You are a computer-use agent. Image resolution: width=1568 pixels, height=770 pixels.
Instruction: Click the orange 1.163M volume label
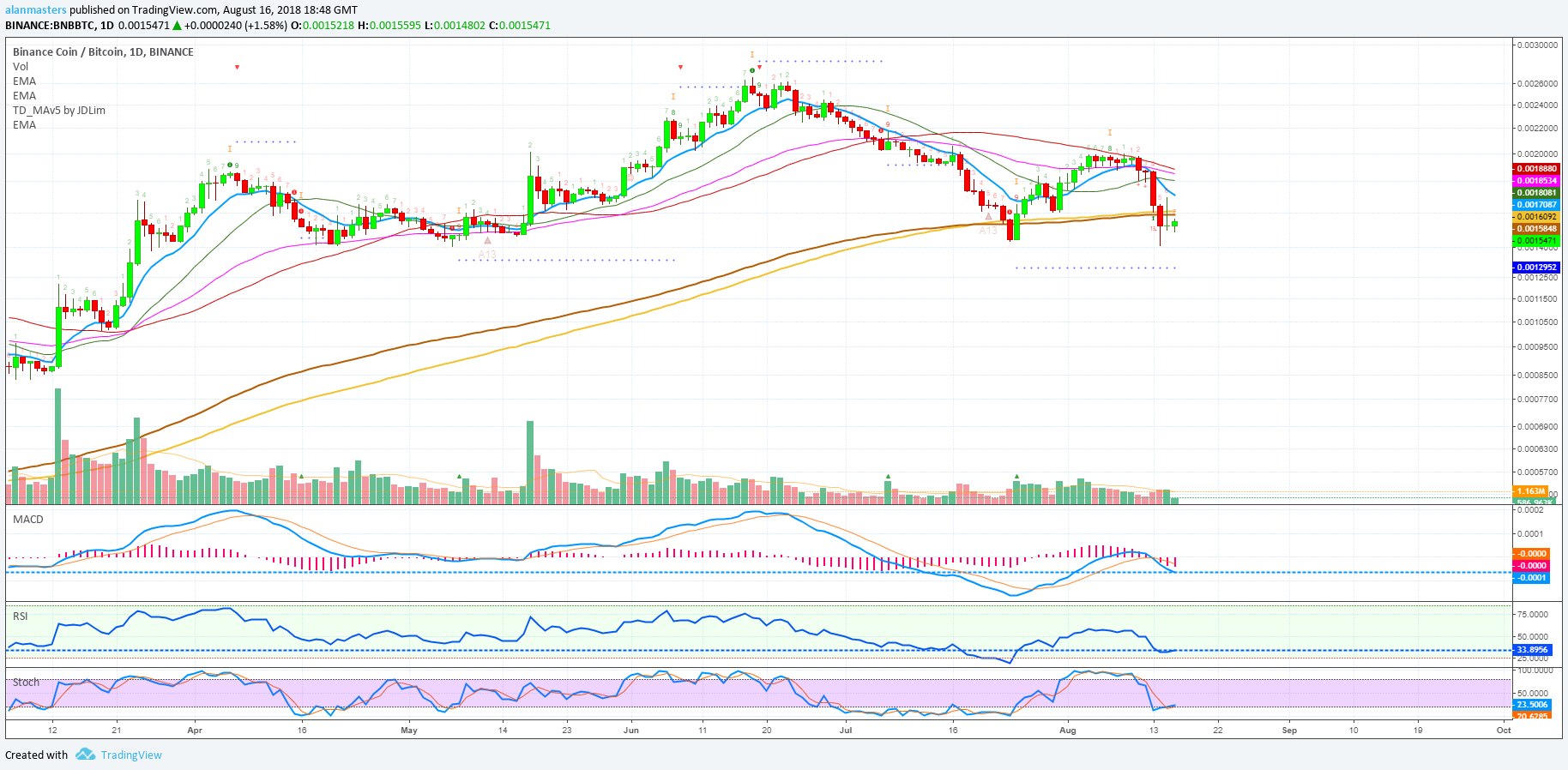pyautogui.click(x=1532, y=491)
